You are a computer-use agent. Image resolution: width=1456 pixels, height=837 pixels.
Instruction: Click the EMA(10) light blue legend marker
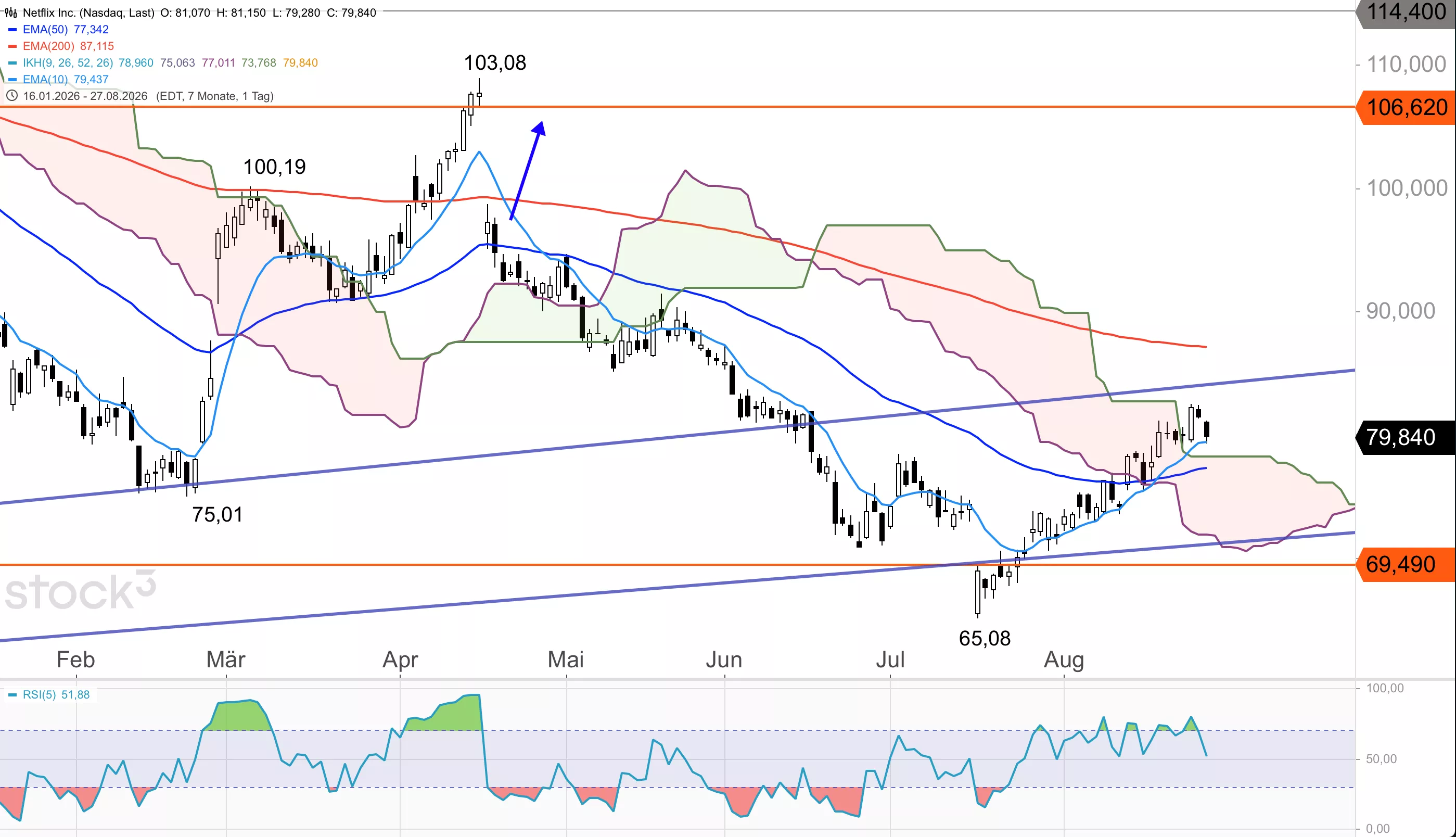click(12, 79)
